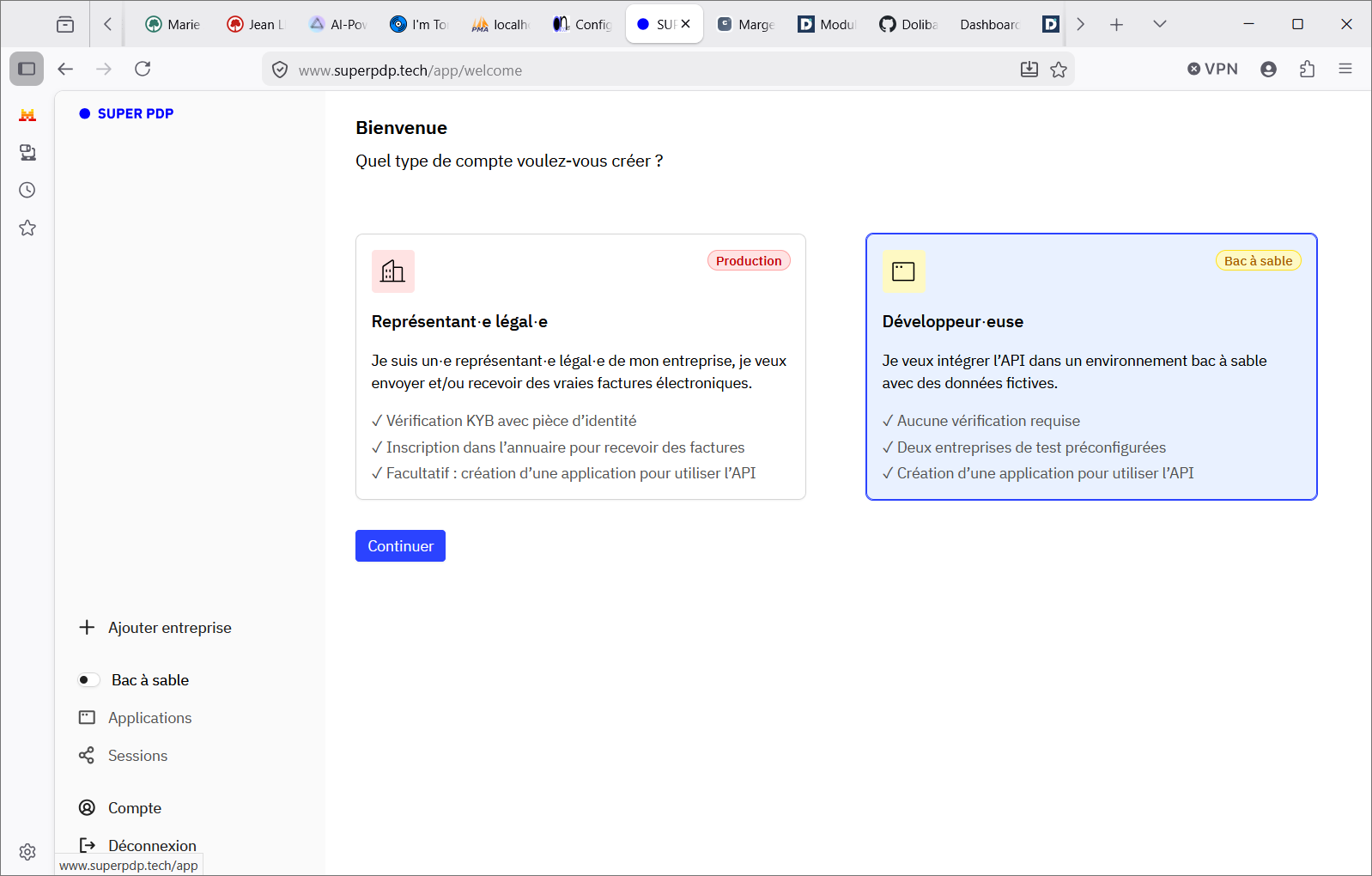Open the Compte page
This screenshot has height=876, width=1372.
[x=120, y=808]
